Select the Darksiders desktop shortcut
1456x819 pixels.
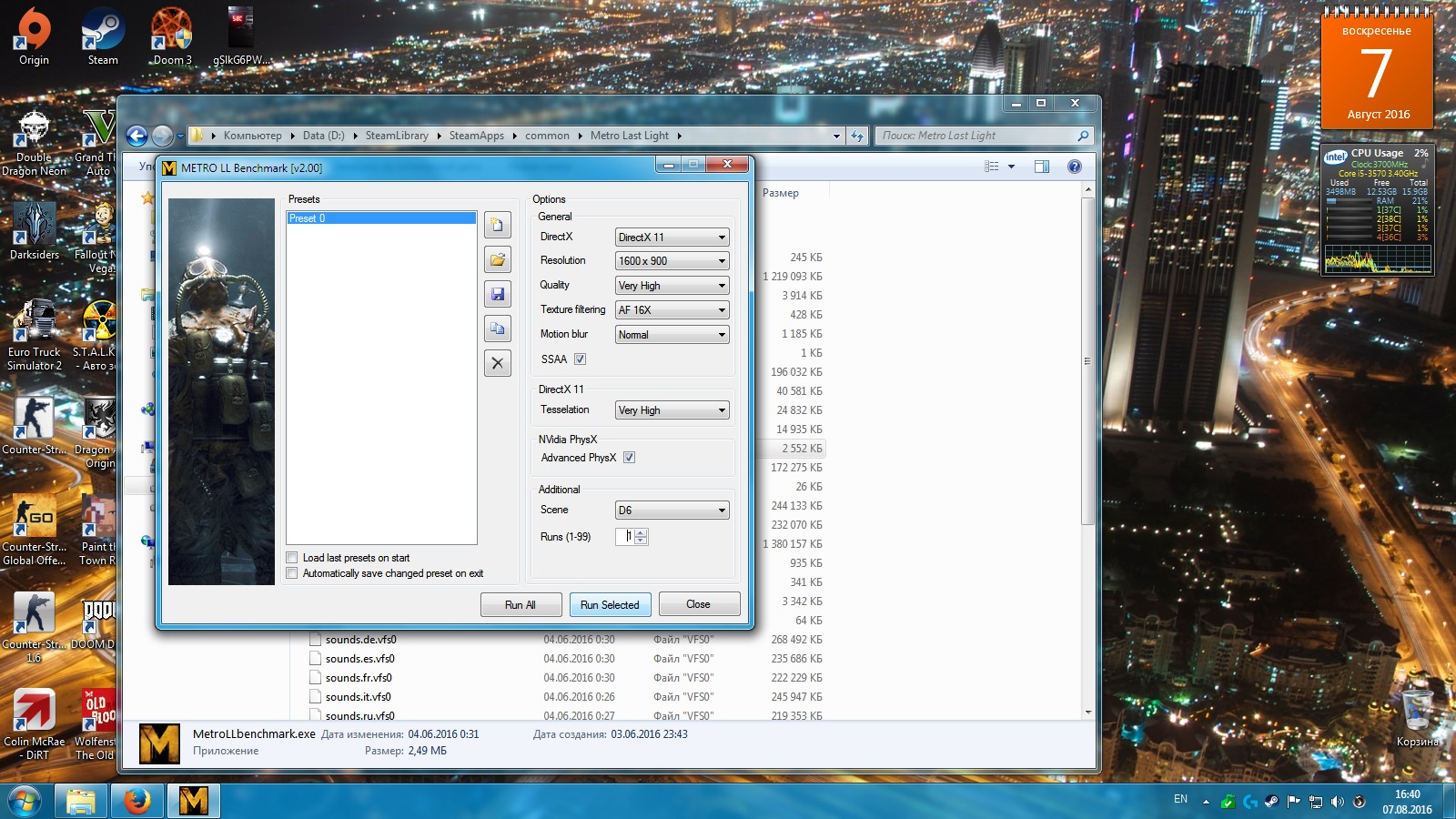coord(34,230)
